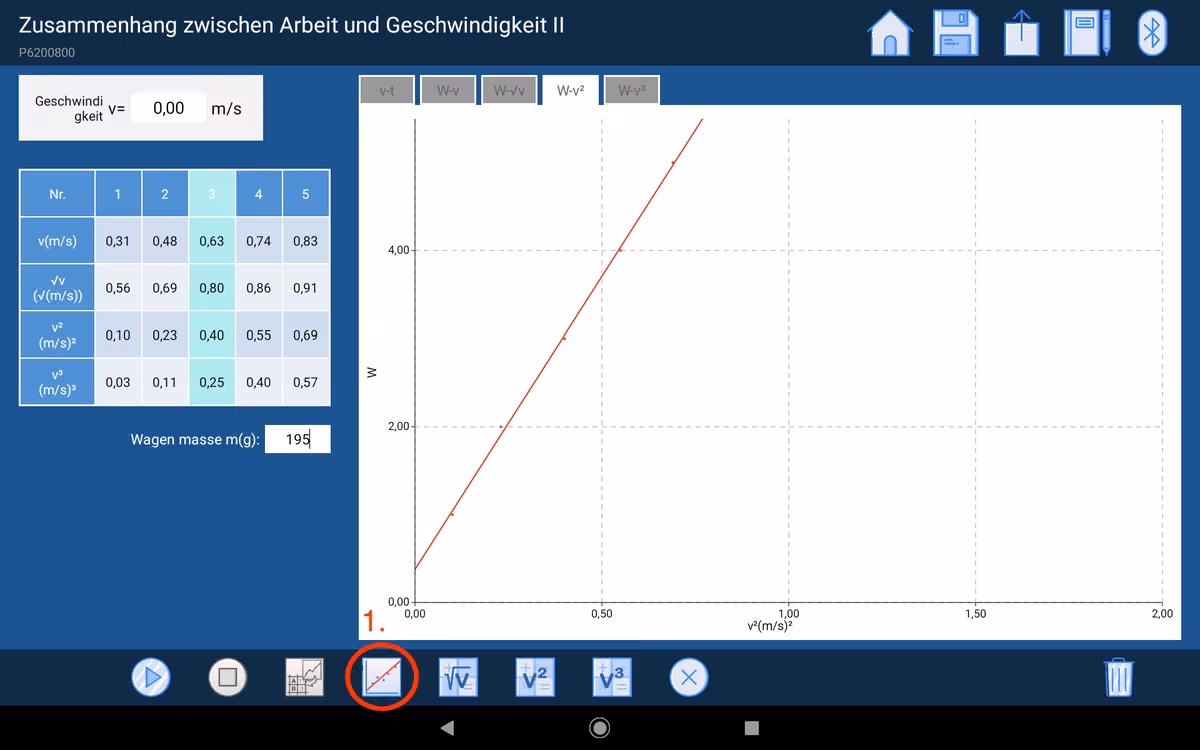The width and height of the screenshot is (1200, 750).
Task: Open the table-and-graph view icon
Action: pos(305,678)
